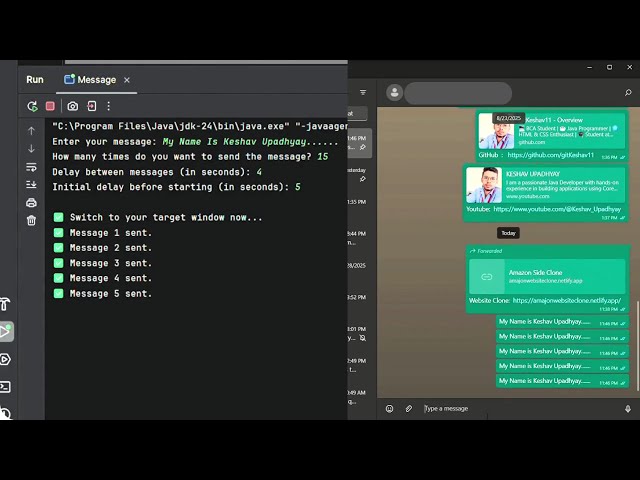Open the Terminal tool window
The height and width of the screenshot is (480, 640).
[x=5, y=387]
